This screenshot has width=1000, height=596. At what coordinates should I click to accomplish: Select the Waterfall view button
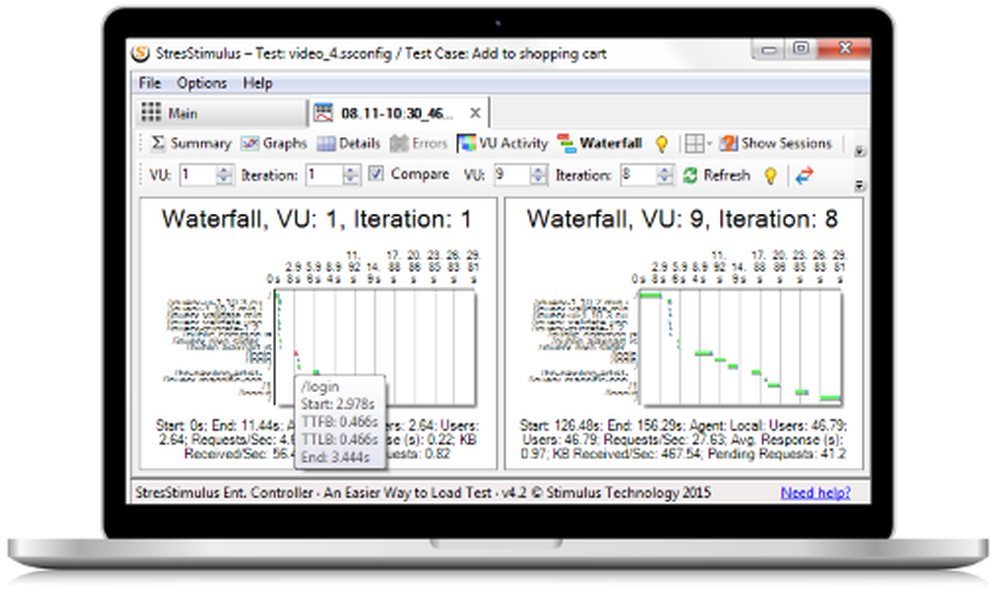coord(599,143)
